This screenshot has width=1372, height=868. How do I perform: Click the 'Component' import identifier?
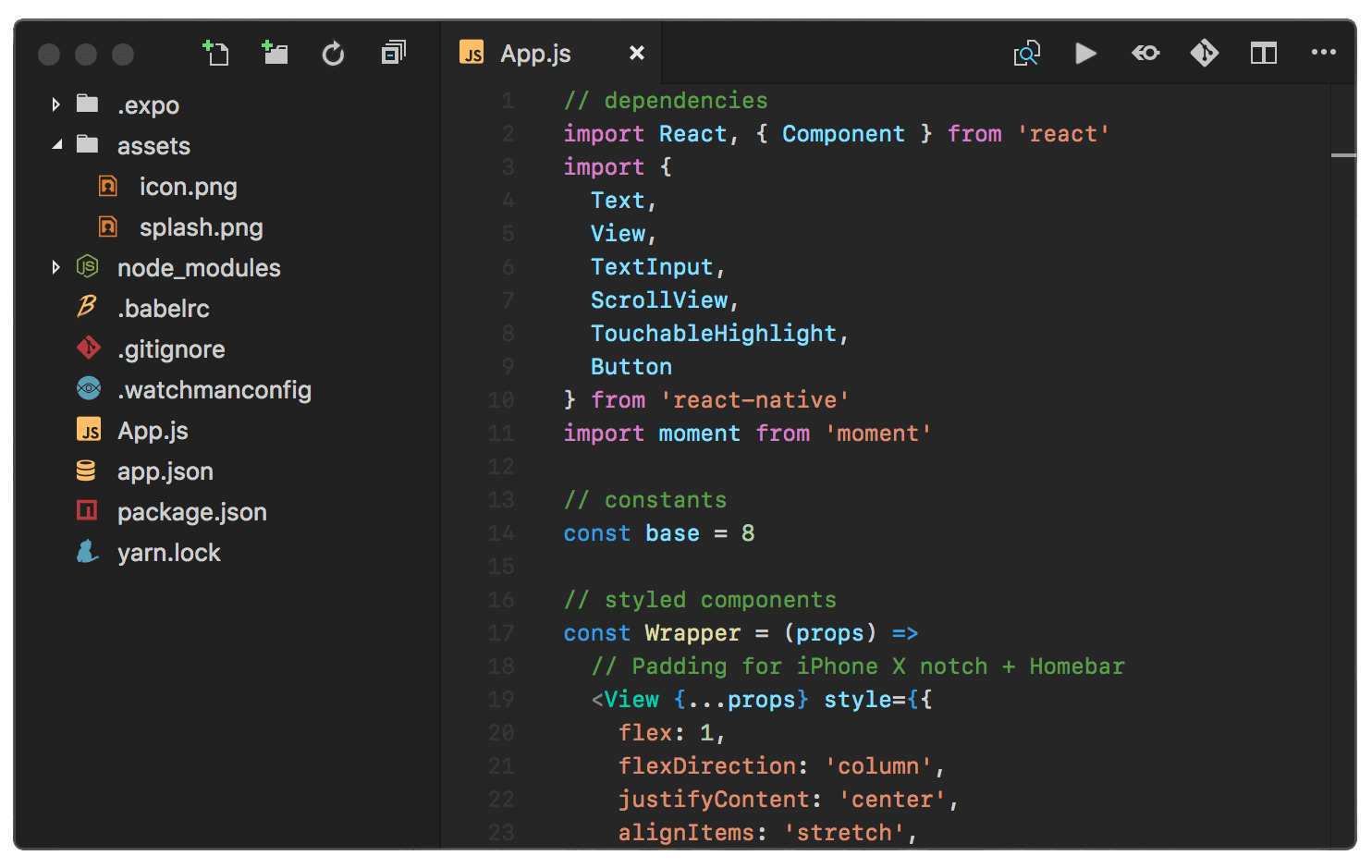[x=843, y=134]
